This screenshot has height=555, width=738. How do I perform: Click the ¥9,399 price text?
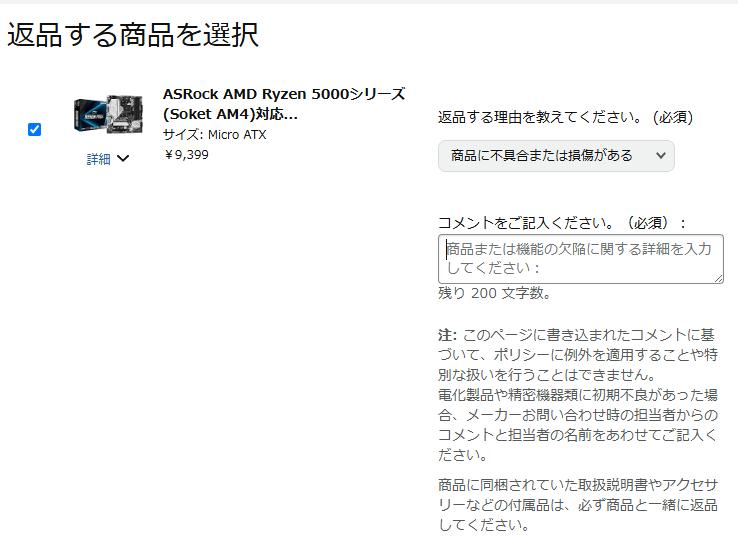click(x=186, y=154)
